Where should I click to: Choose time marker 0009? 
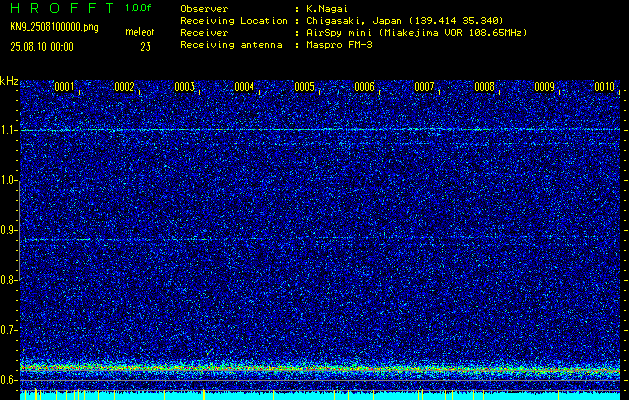pyautogui.click(x=544, y=87)
